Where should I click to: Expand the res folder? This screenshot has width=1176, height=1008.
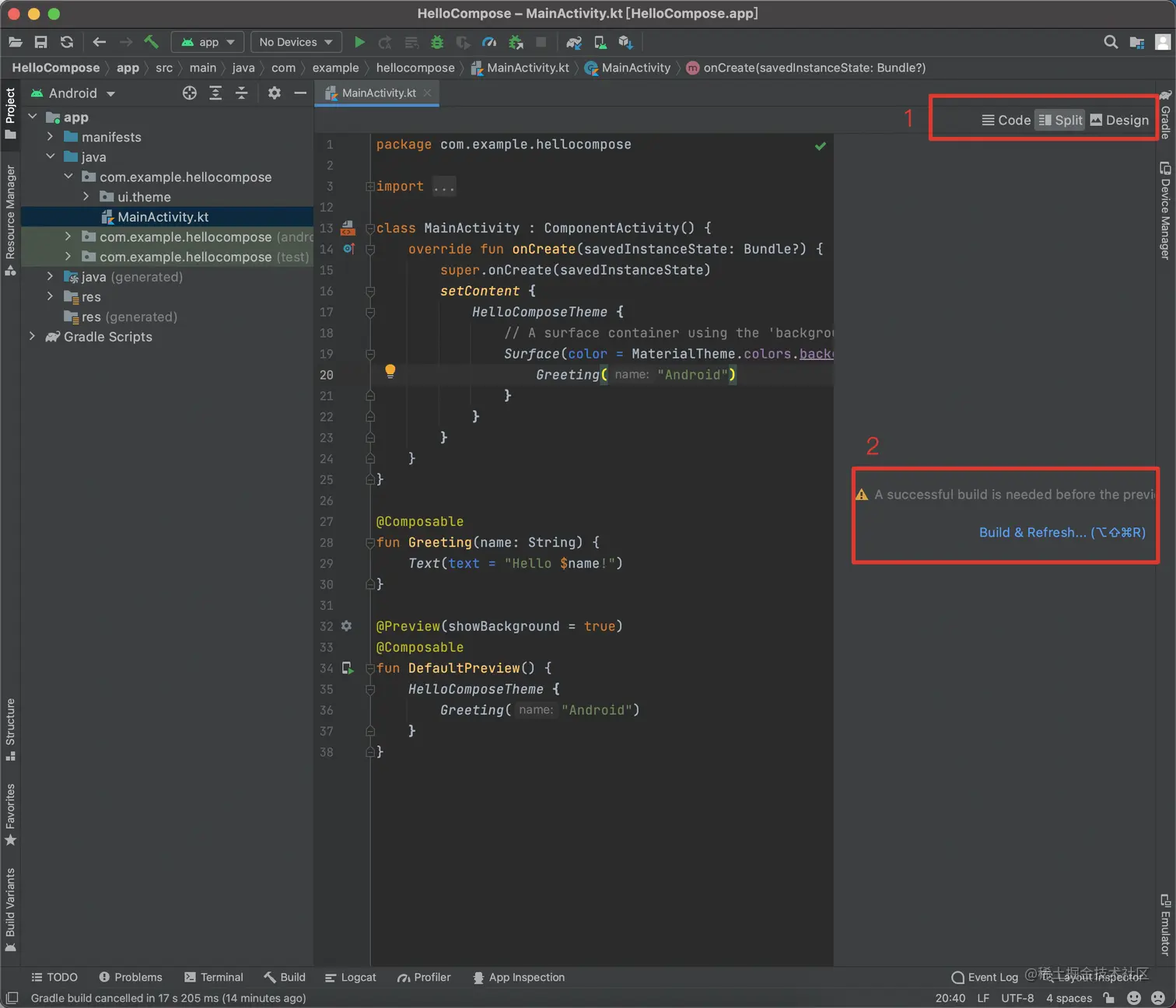[51, 296]
